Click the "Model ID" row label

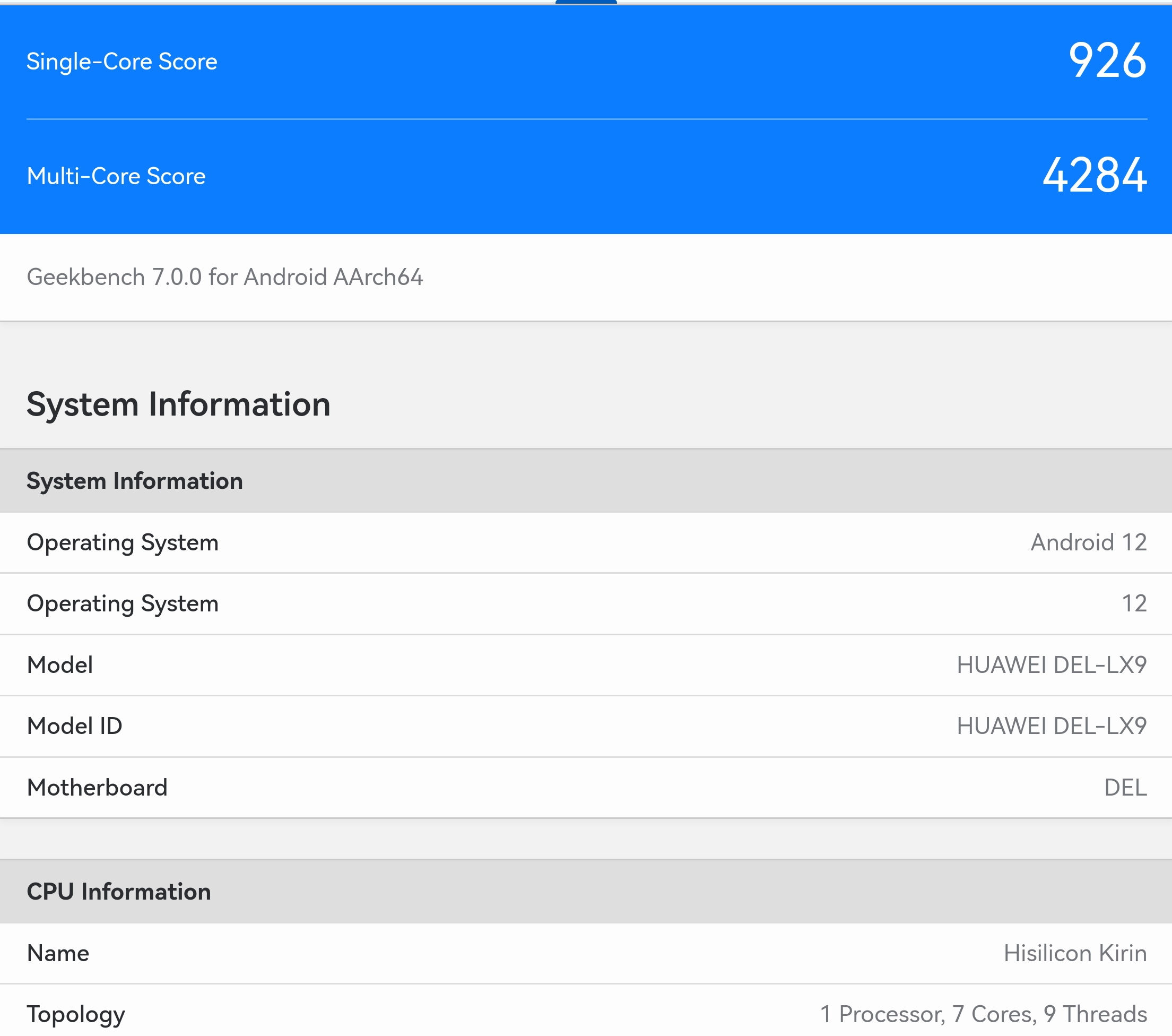74,726
